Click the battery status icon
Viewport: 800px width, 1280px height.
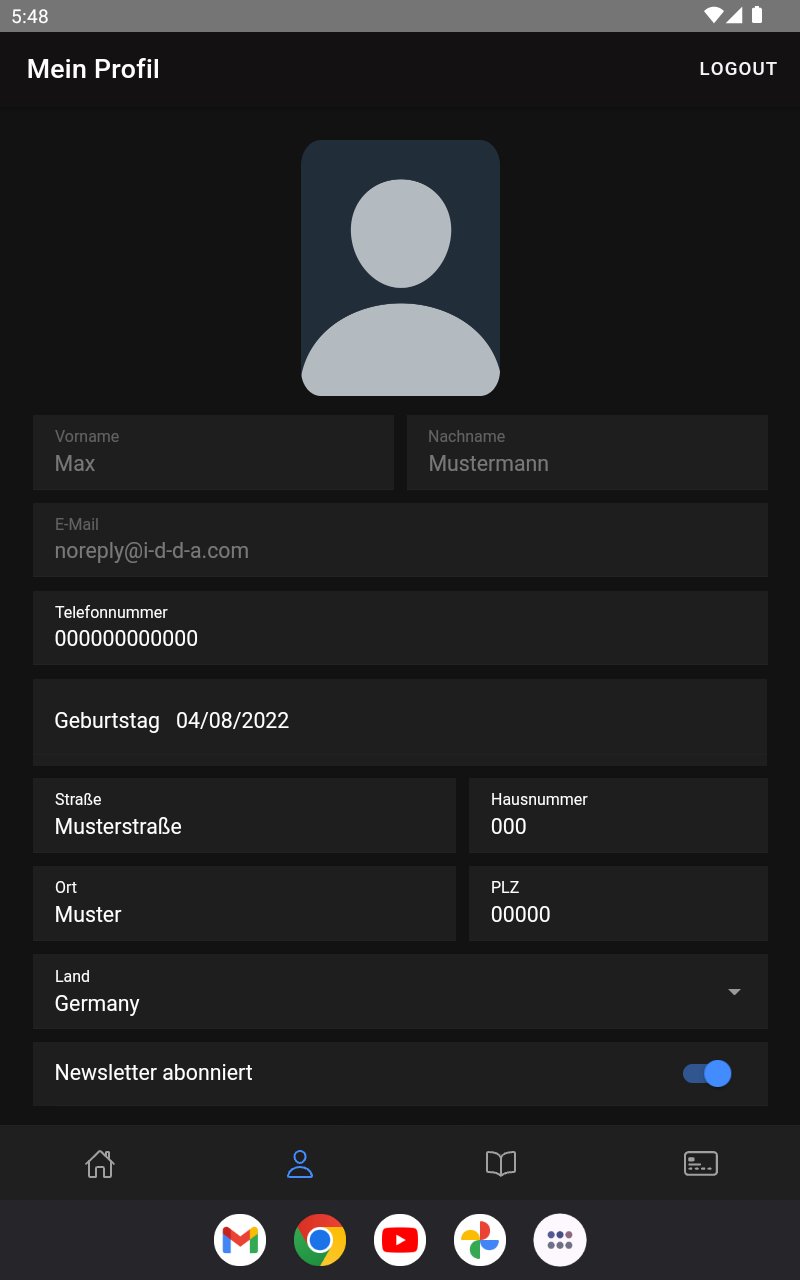pos(757,15)
